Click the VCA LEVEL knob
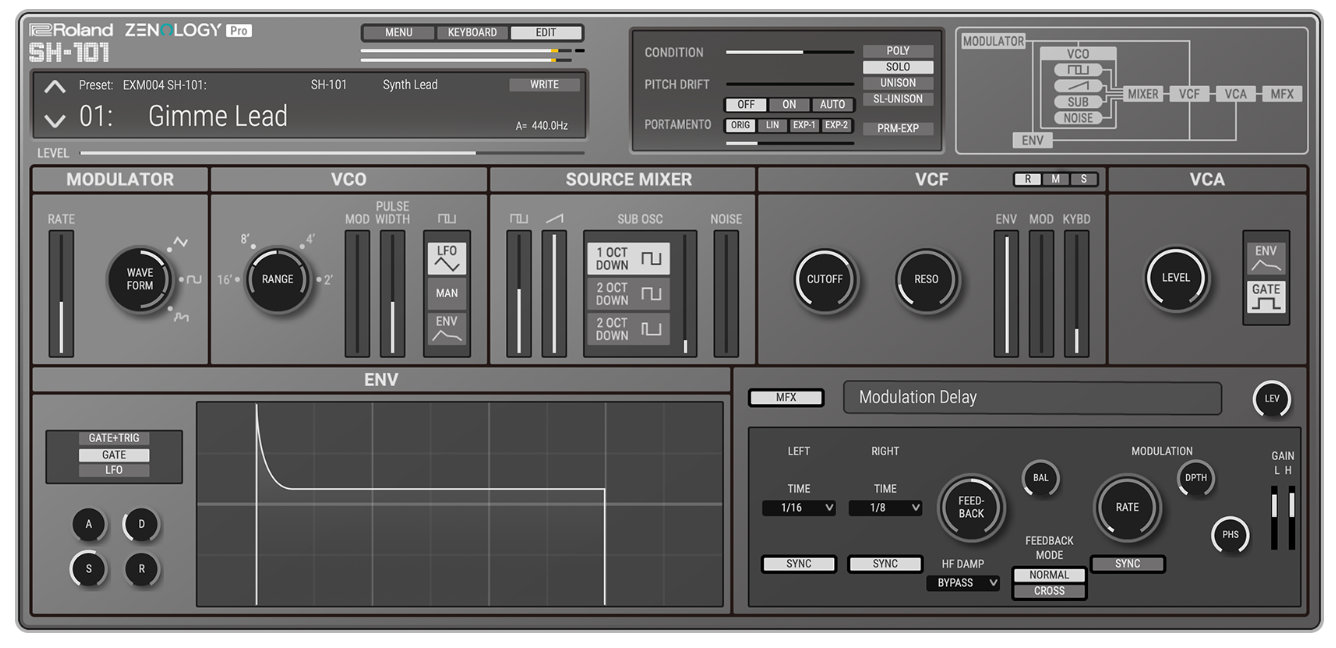The image size is (1336, 648). point(1176,278)
